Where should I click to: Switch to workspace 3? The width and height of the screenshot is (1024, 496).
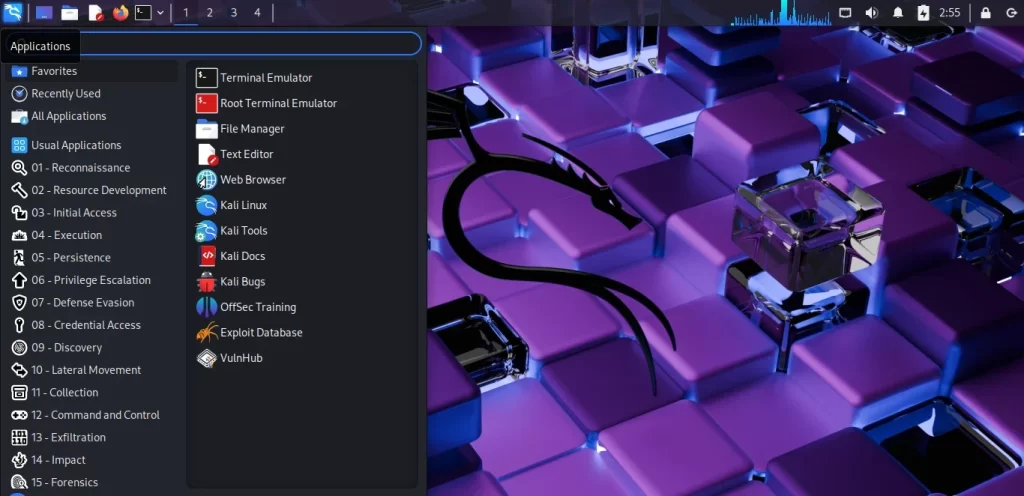pos(234,12)
